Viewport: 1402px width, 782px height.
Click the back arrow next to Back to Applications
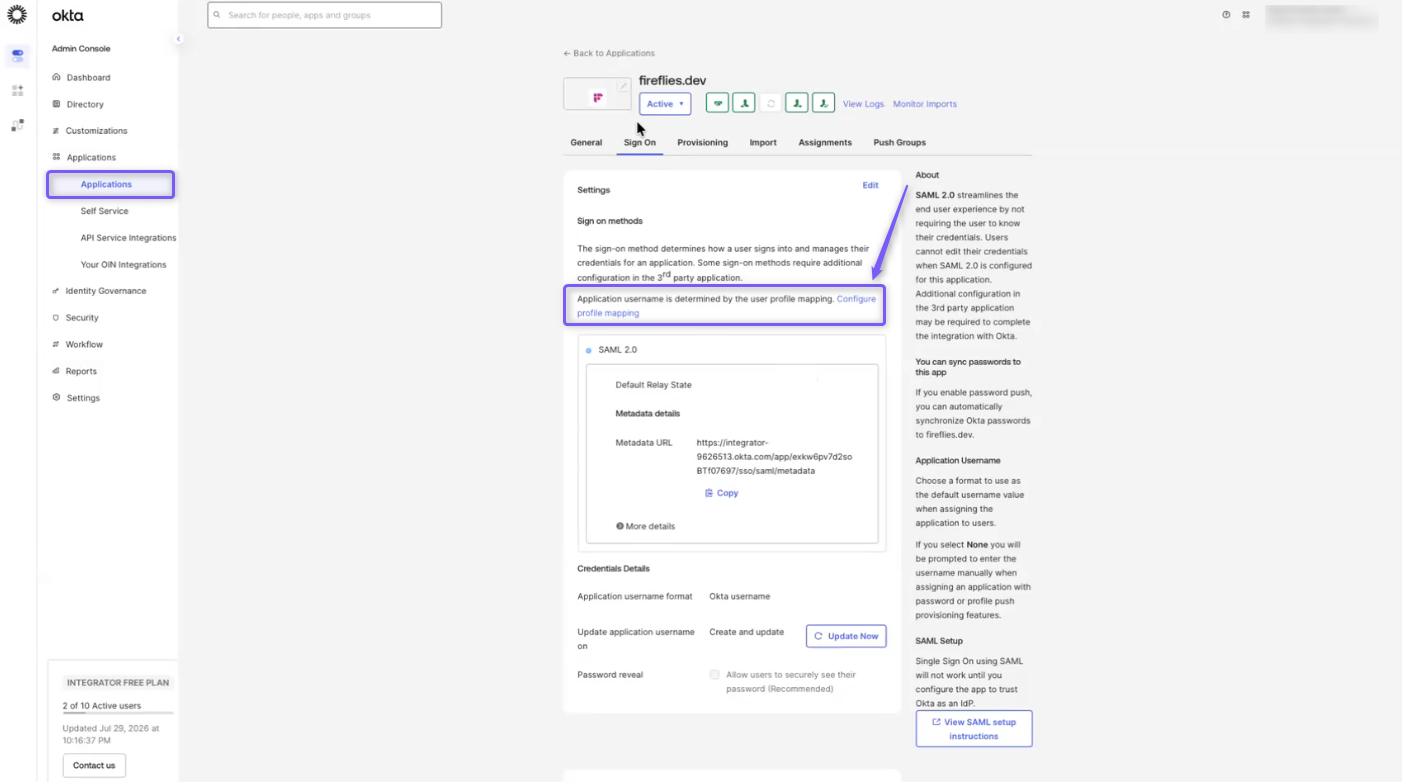click(x=567, y=53)
